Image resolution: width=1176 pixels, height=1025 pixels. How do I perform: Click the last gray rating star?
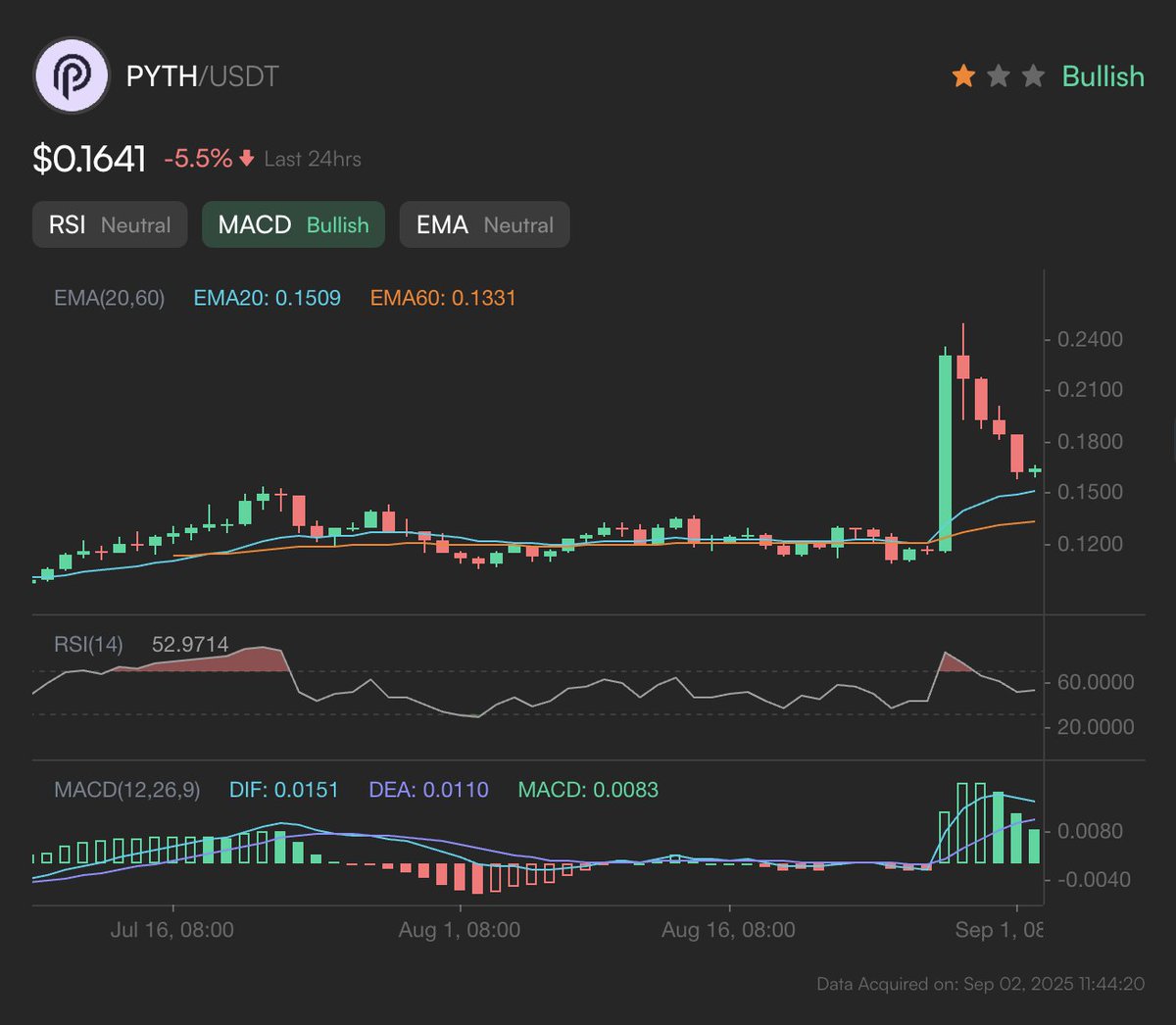click(x=1033, y=75)
